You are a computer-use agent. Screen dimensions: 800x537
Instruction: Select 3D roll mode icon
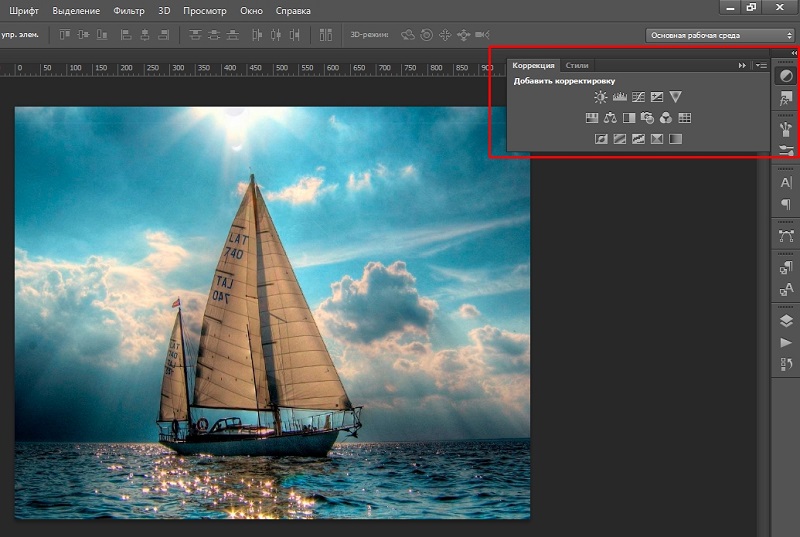point(427,35)
